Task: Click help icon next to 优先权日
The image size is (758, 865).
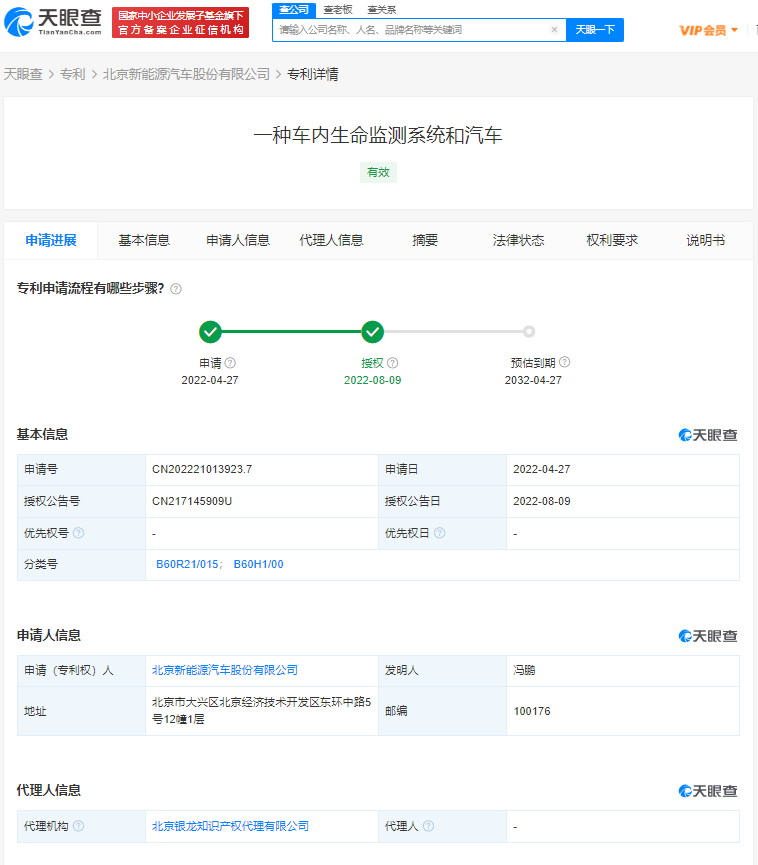Action: pyautogui.click(x=439, y=534)
